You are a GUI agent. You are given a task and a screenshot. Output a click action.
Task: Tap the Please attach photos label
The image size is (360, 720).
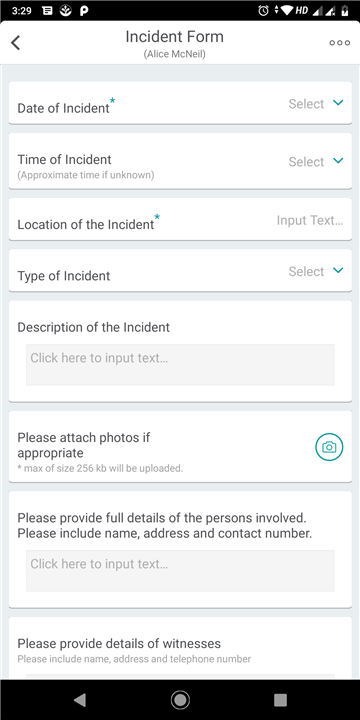tap(84, 445)
